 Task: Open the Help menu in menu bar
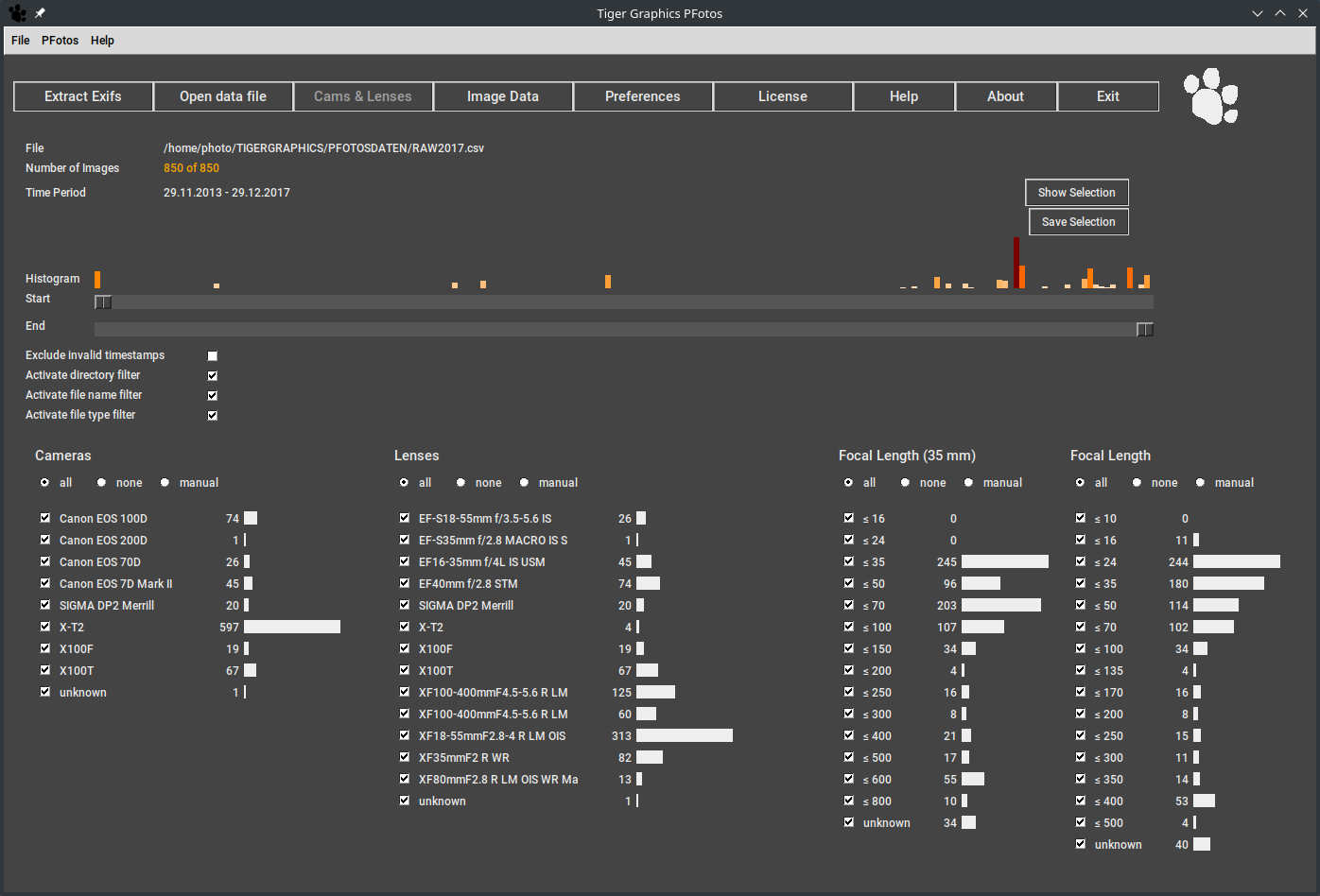pos(102,41)
